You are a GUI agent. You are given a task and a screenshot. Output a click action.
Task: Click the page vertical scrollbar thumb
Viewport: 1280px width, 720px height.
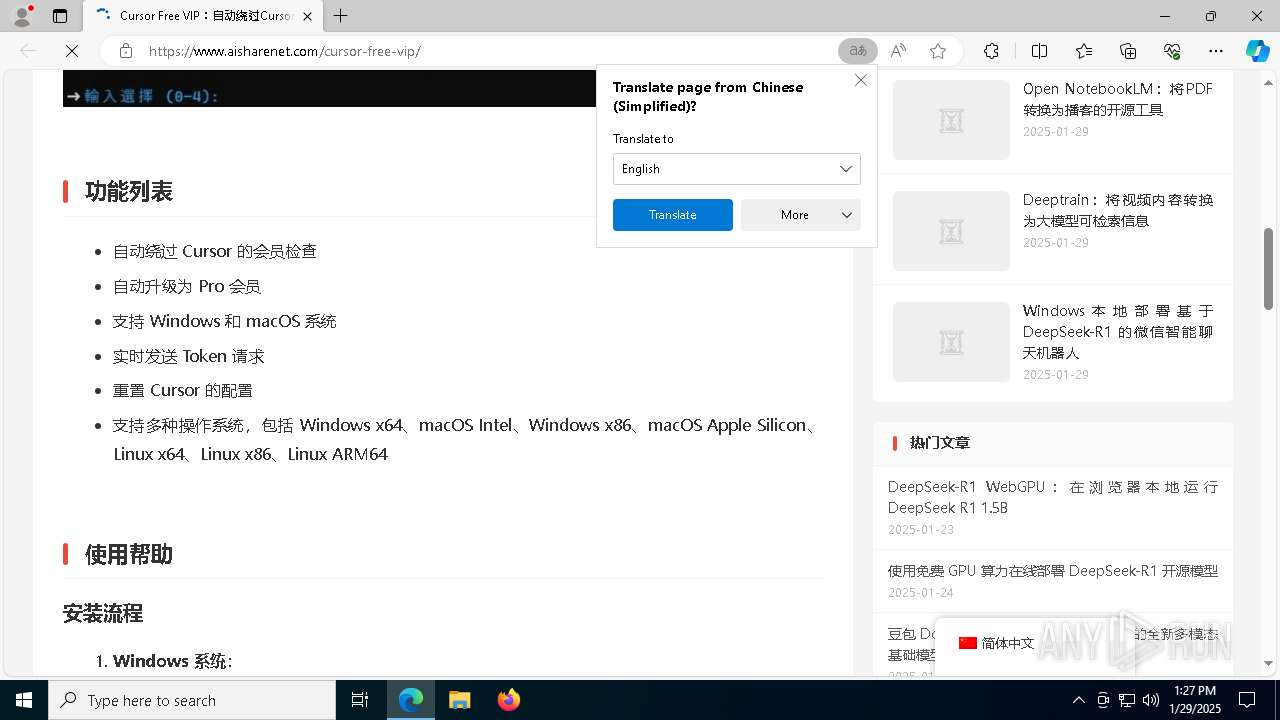[1269, 268]
